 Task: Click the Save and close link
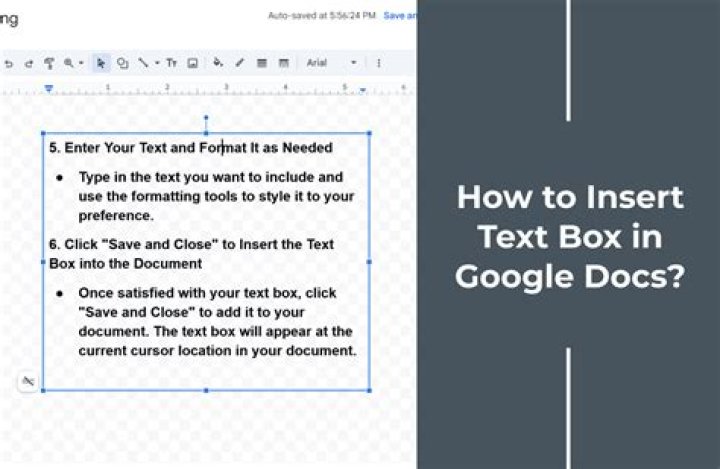tap(399, 16)
